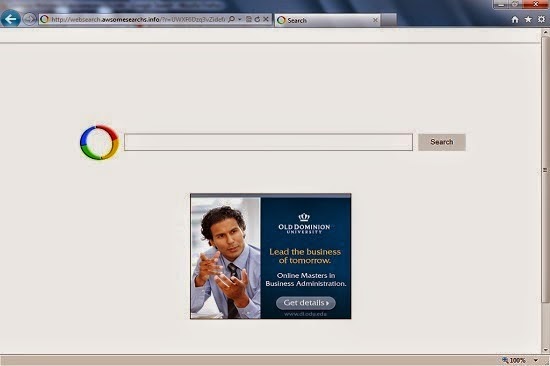The height and width of the screenshot is (366, 550).
Task: Focus the web search text box
Action: (268, 142)
